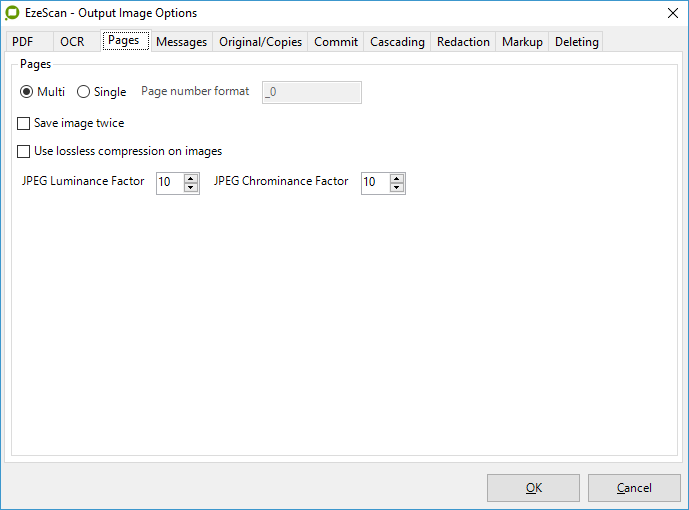
Task: Open the Markup tab
Action: [x=522, y=42]
